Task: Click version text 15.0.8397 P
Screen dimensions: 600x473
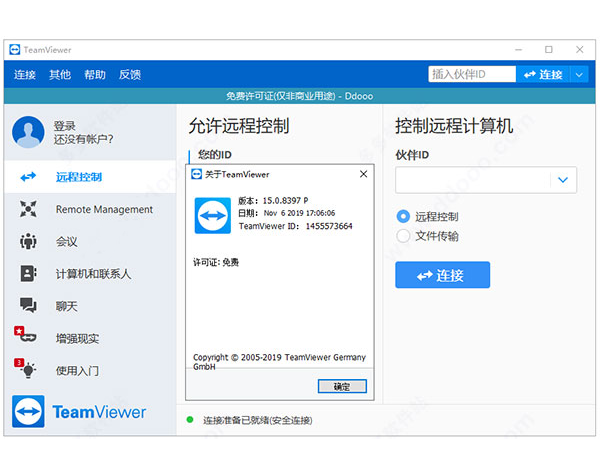Action: (285, 201)
